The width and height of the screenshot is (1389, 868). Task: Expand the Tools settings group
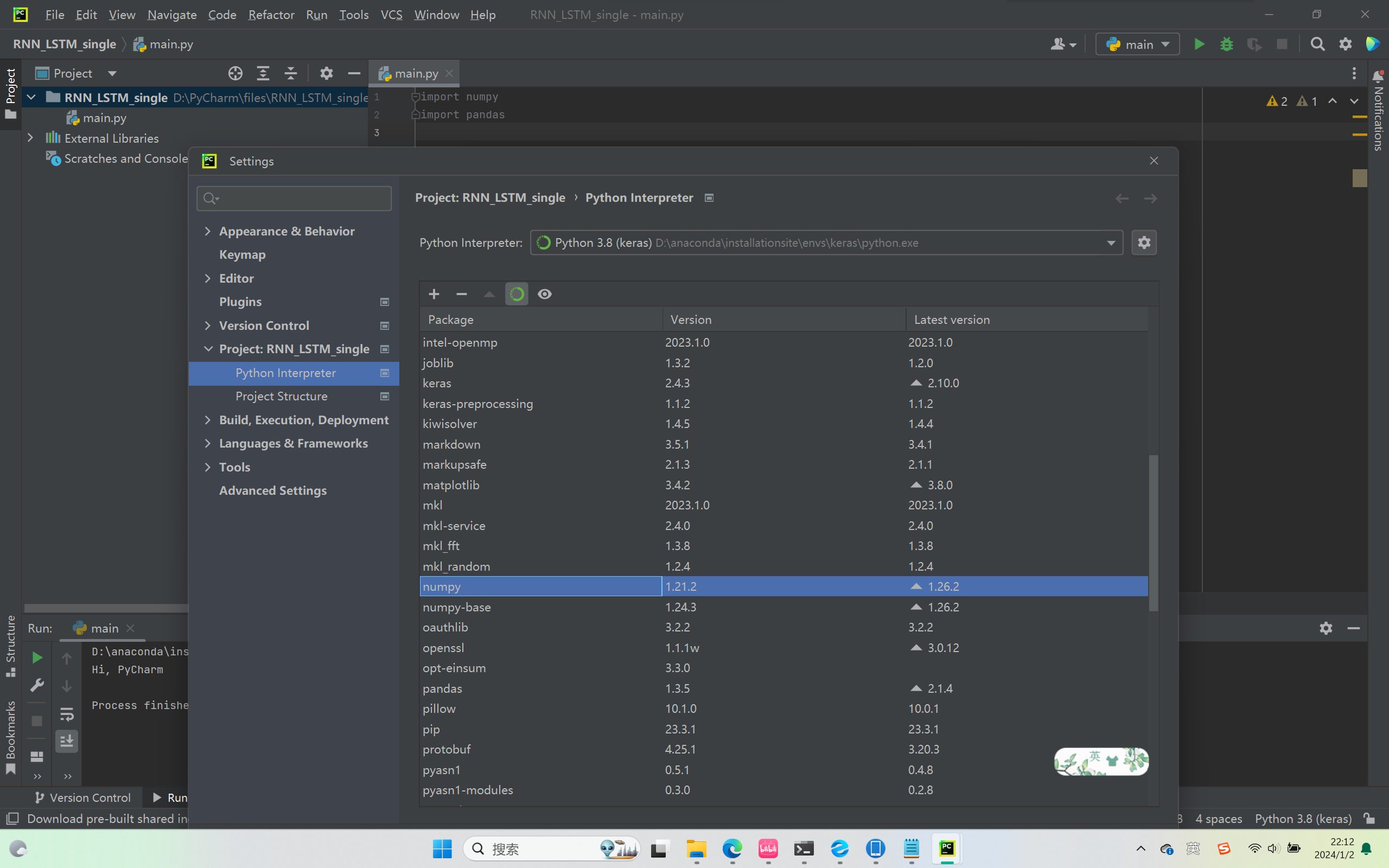[x=208, y=467]
